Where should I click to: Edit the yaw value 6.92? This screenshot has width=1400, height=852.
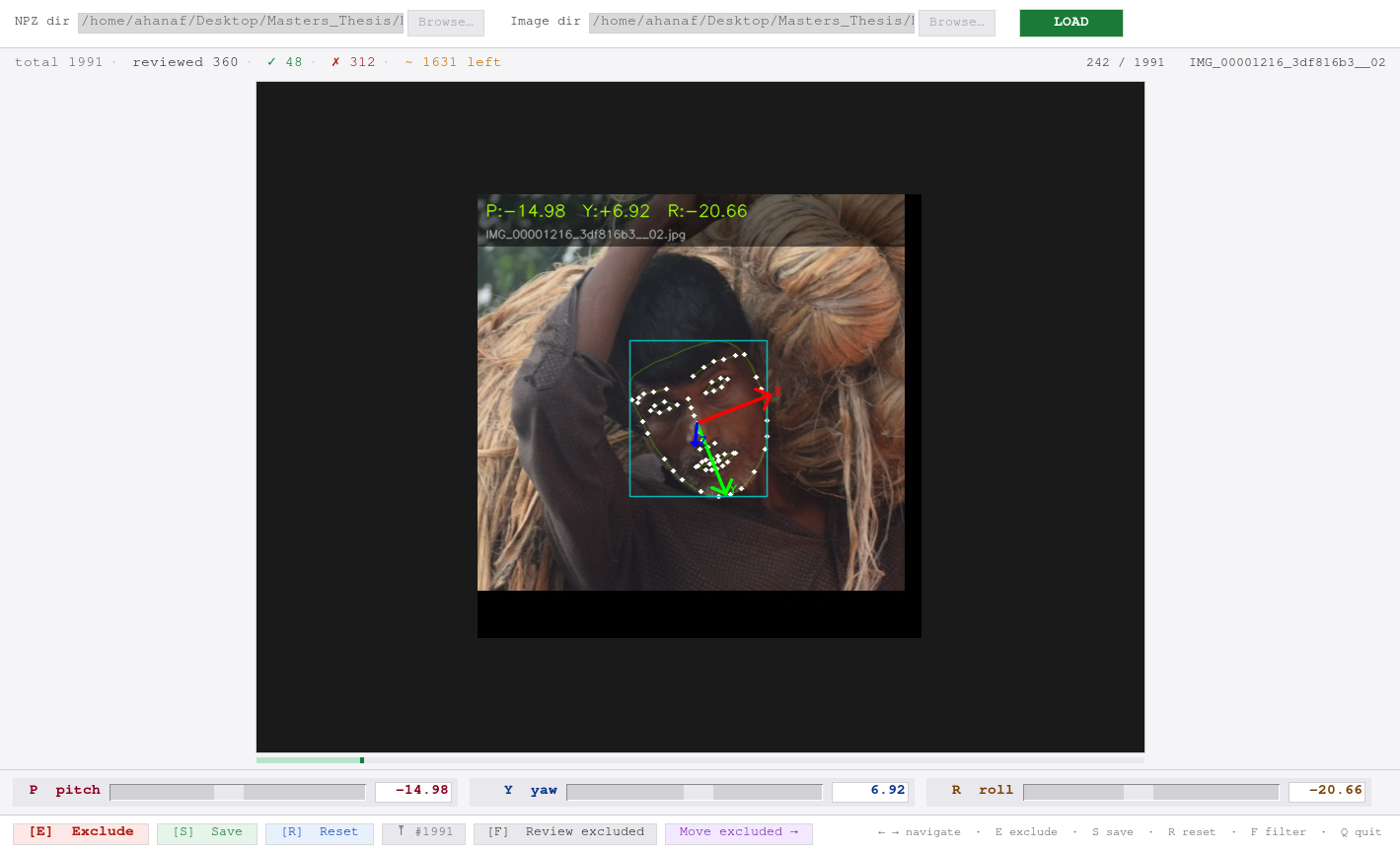(870, 792)
